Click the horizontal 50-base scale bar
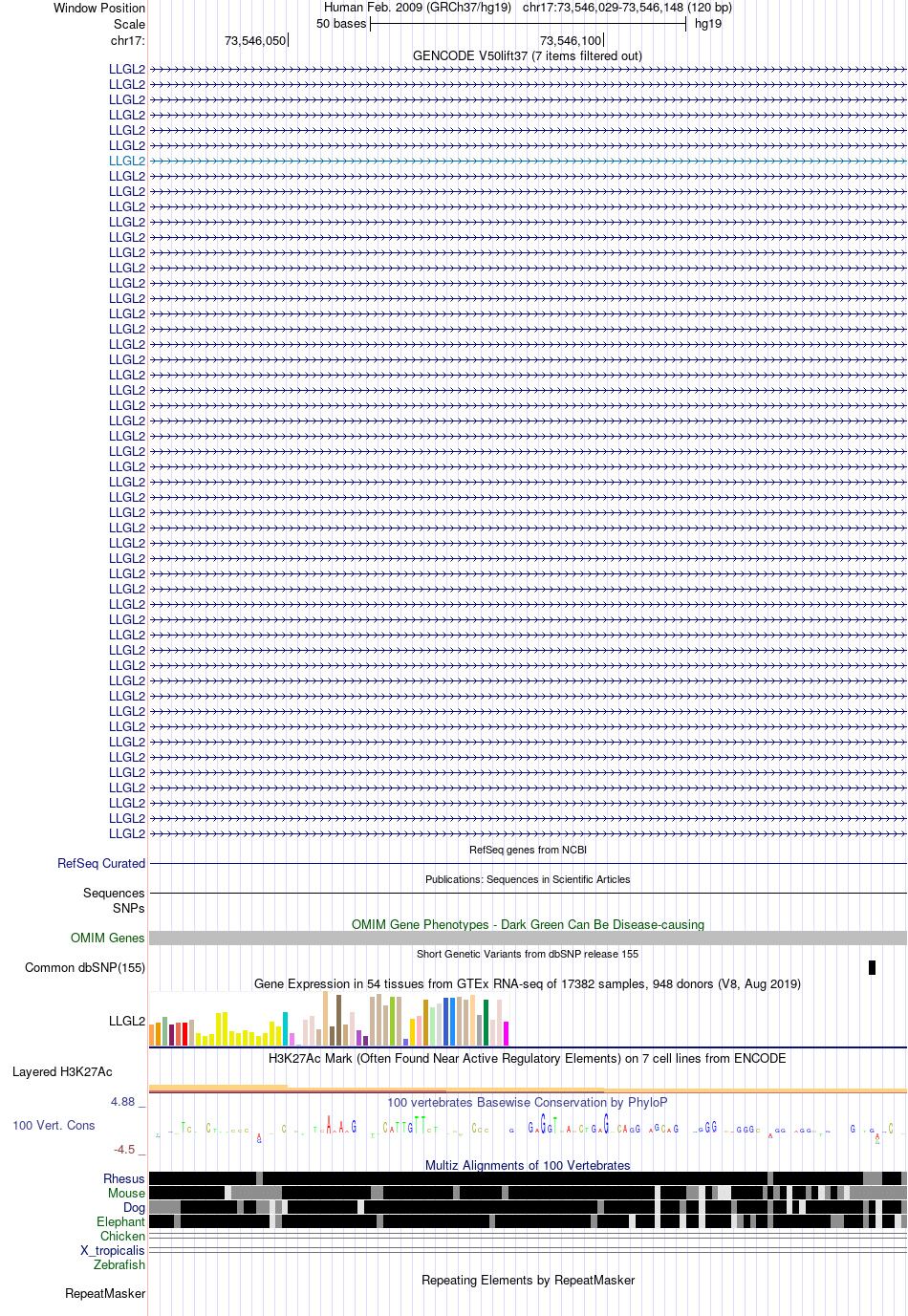Image resolution: width=908 pixels, height=1316 pixels. (x=528, y=24)
